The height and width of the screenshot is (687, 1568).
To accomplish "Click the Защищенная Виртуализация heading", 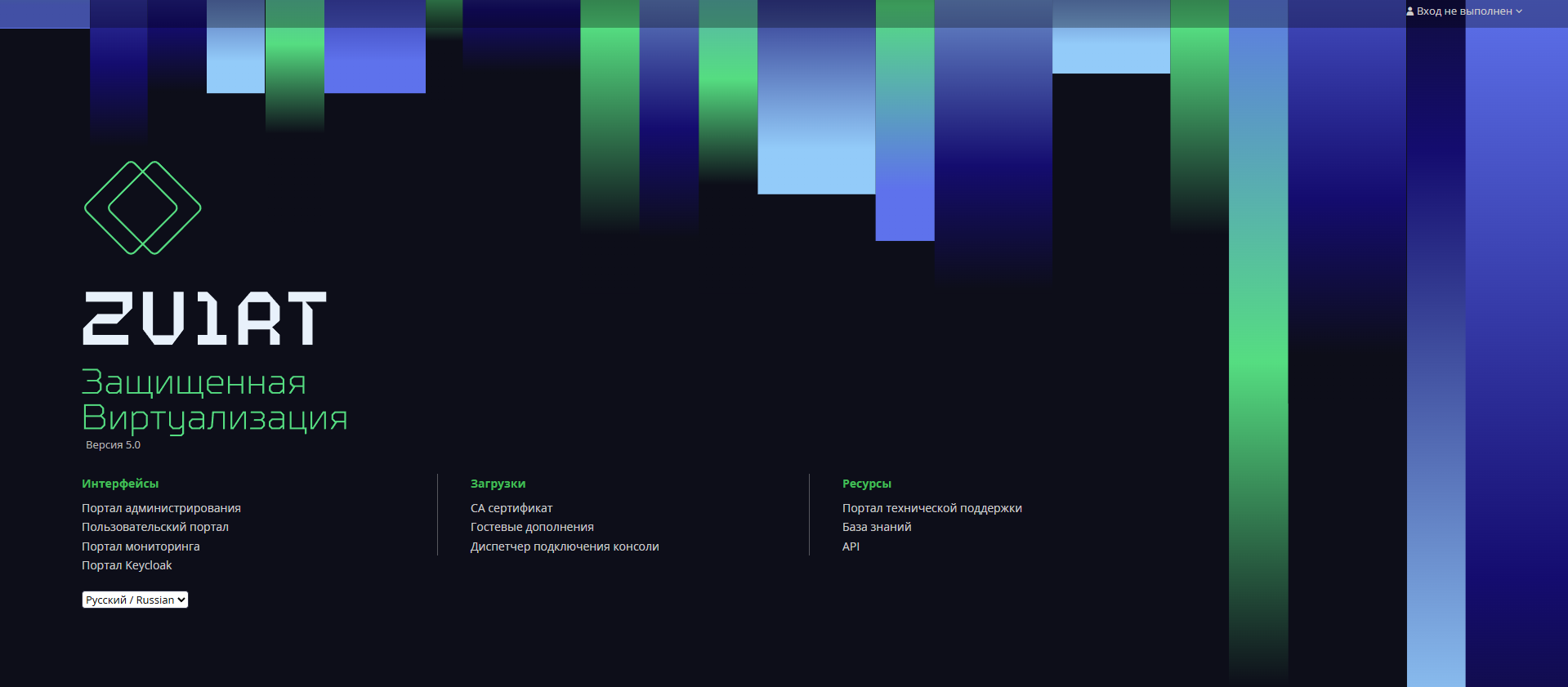I will [215, 400].
